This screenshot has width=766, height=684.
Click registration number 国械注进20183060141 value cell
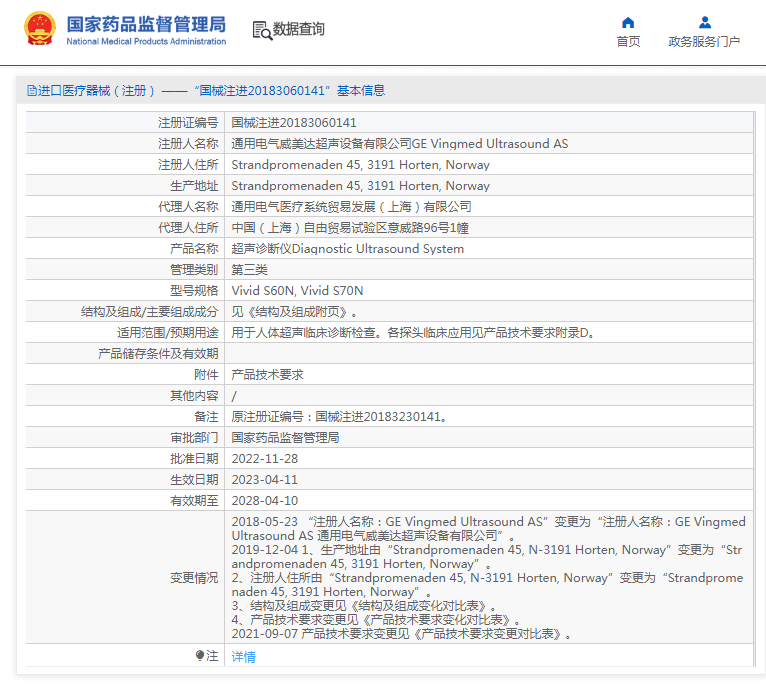[x=294, y=123]
